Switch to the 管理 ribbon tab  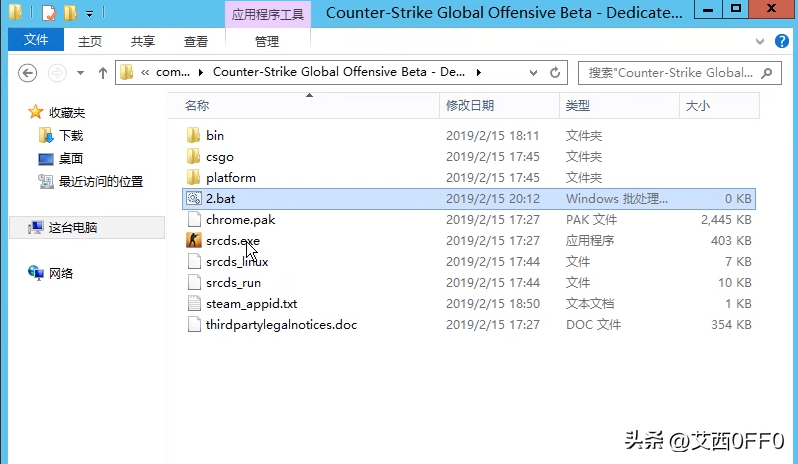click(x=267, y=41)
